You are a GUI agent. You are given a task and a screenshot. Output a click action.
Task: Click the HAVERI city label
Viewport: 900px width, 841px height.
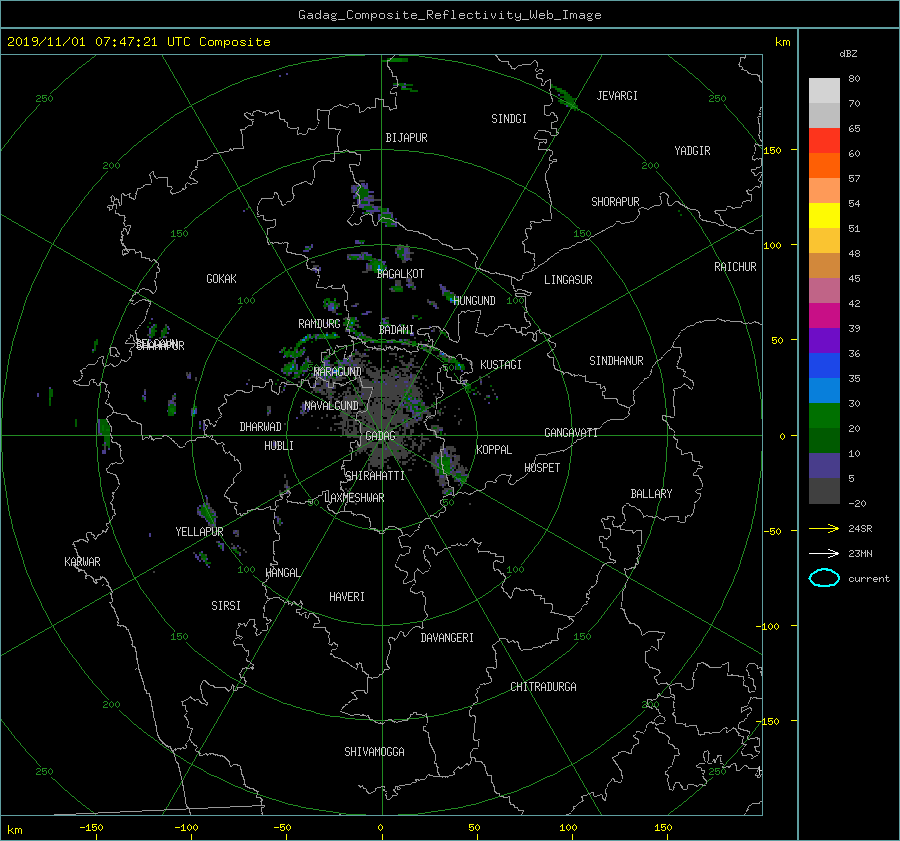point(347,597)
